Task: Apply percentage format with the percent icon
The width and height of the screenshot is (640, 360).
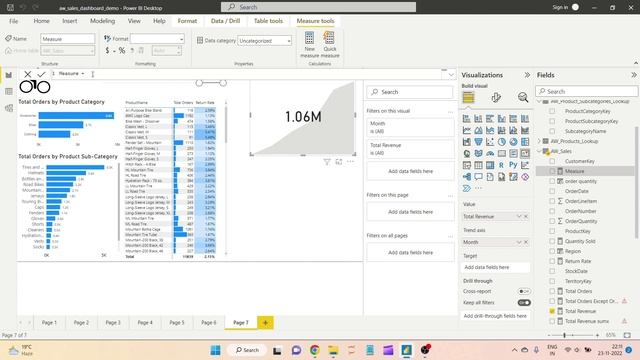Action: pos(122,51)
